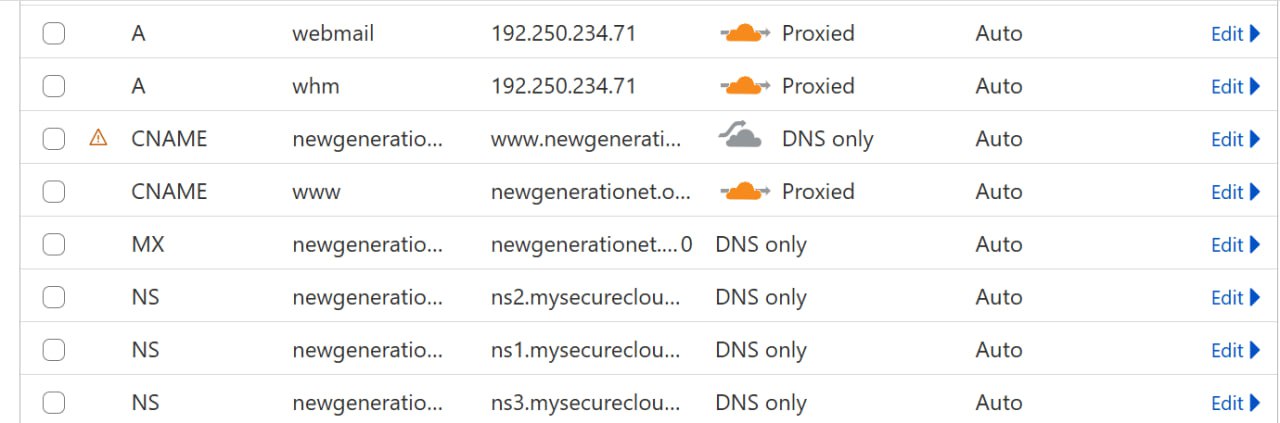The height and width of the screenshot is (423, 1280).
Task: Expand Edit for DNS only CNAME record
Action: click(x=1236, y=139)
